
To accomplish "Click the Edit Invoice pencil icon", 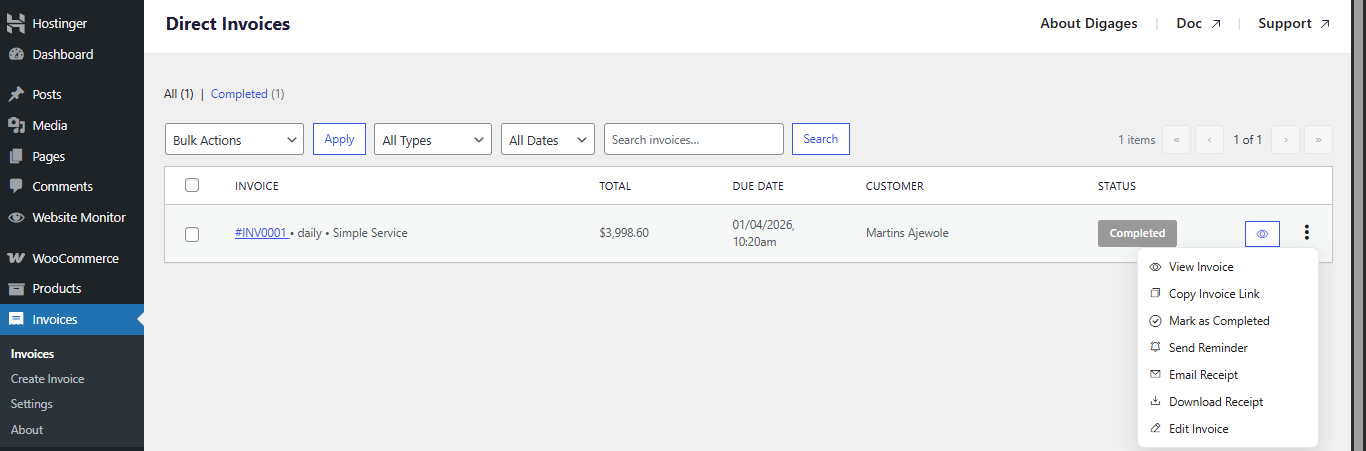I will click(1155, 429).
